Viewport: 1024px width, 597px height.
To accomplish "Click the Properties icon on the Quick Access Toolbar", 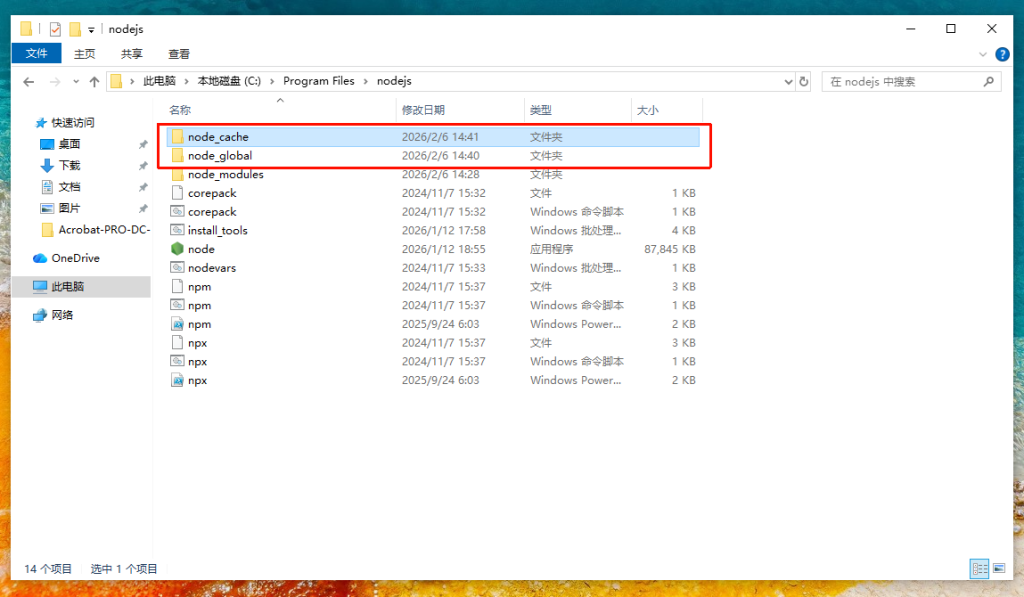I will (x=54, y=29).
